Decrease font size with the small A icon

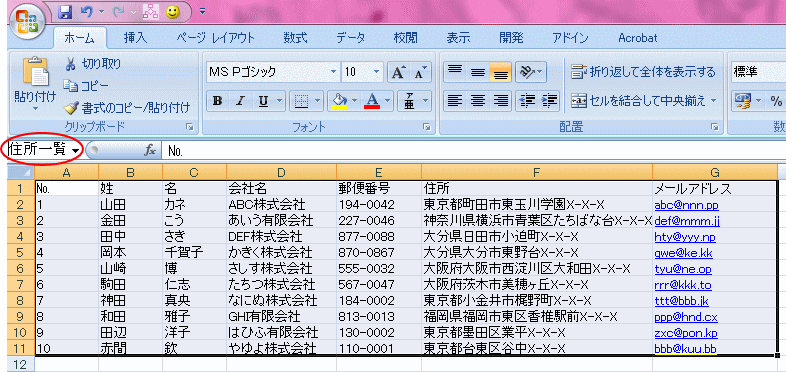pos(420,72)
